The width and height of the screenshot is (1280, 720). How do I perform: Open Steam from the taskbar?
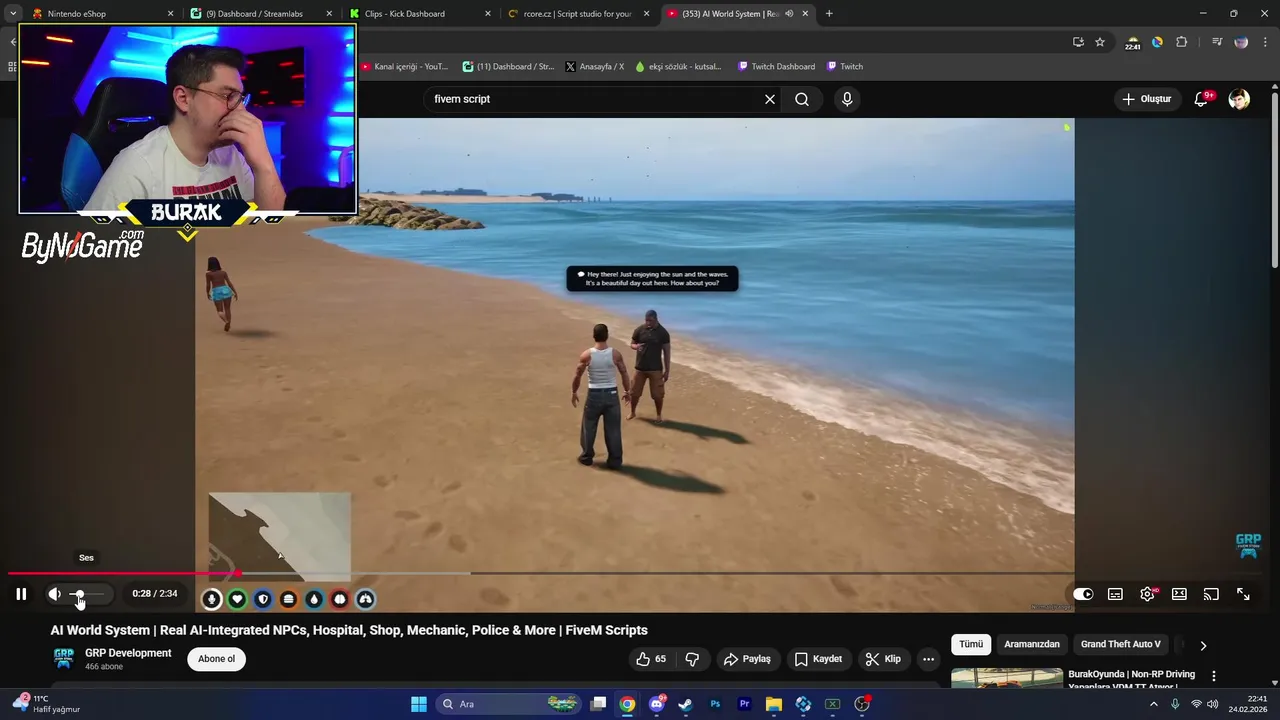point(685,704)
